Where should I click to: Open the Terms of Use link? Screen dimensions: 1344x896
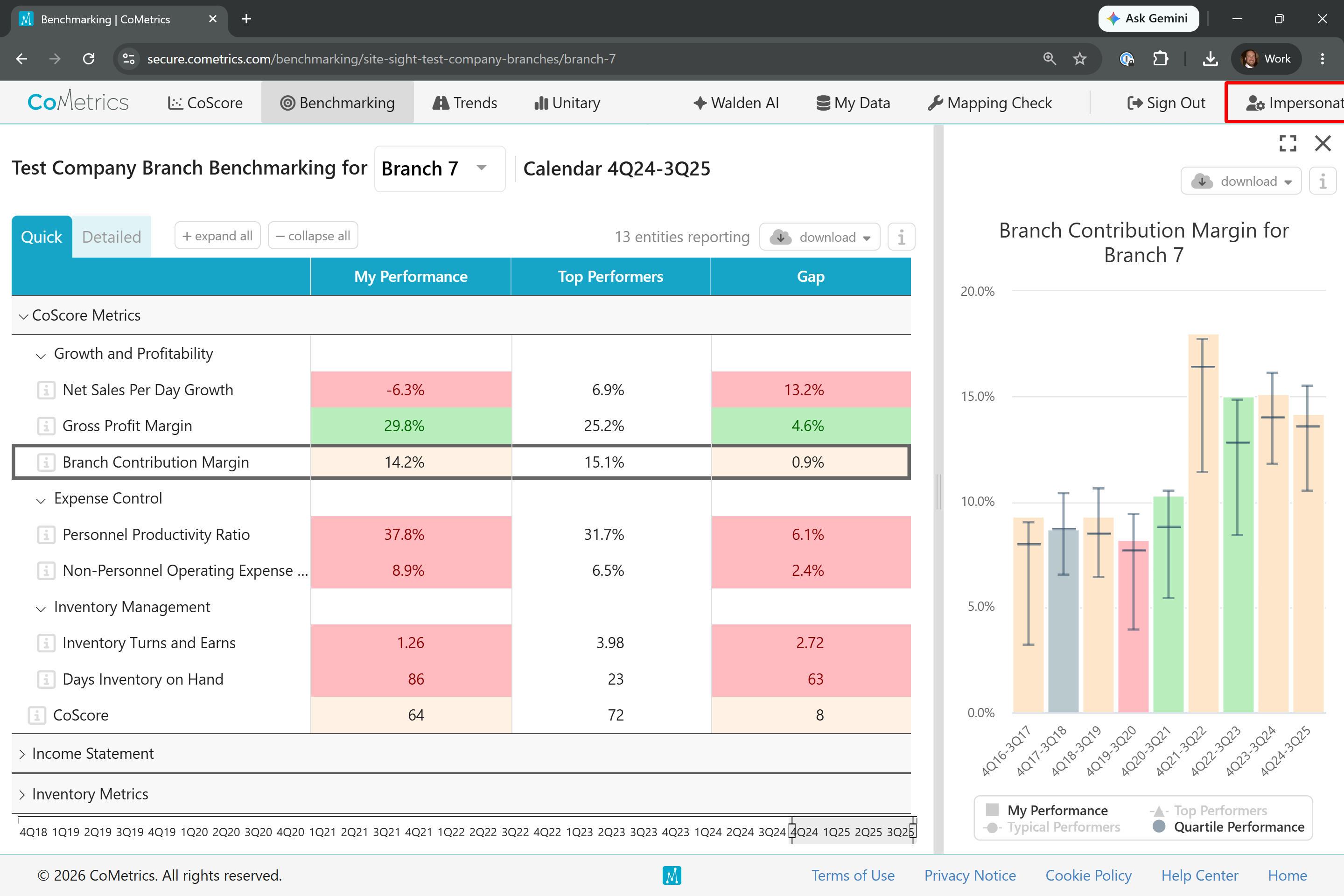pyautogui.click(x=853, y=875)
